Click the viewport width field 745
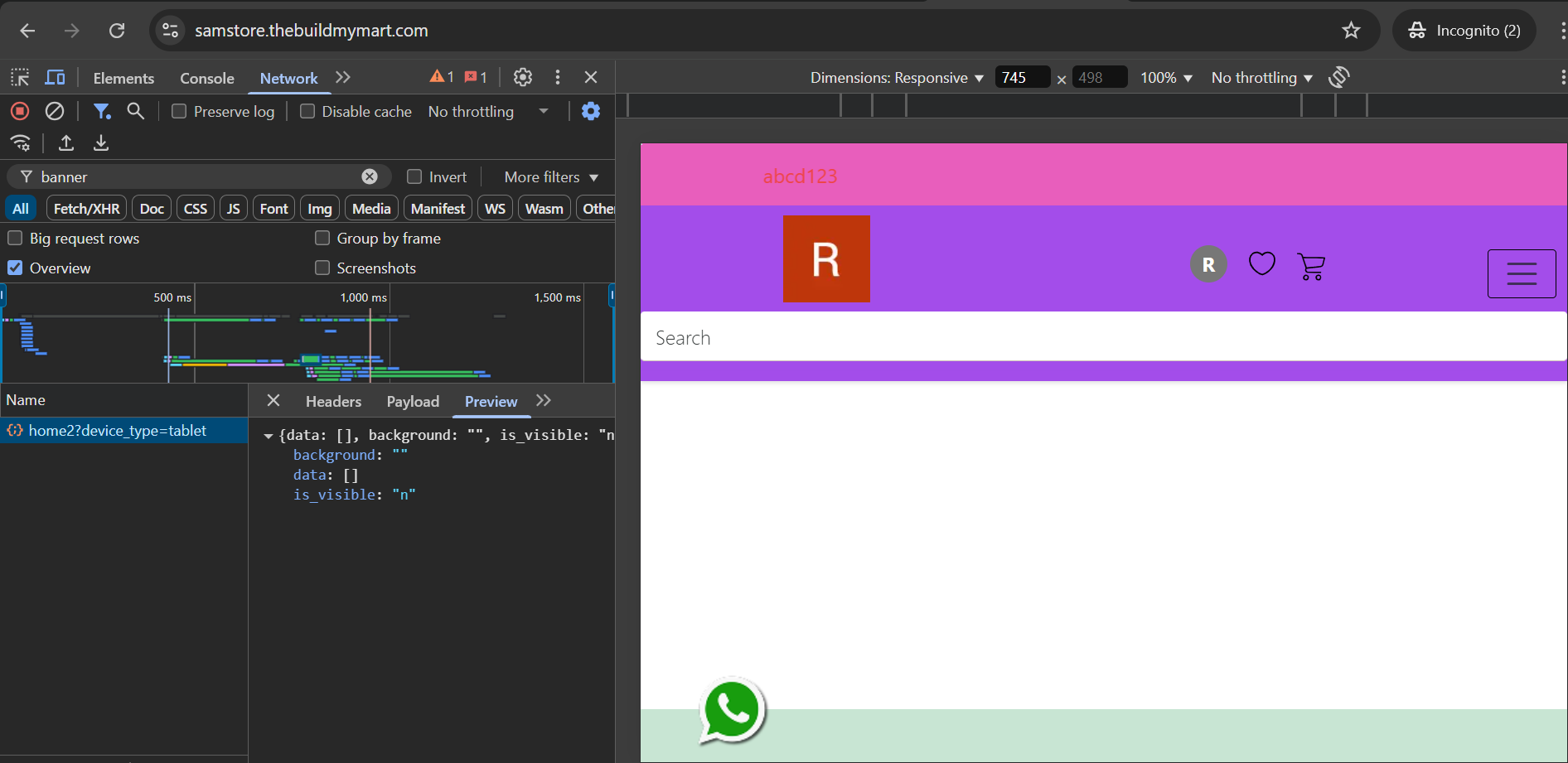The image size is (1568, 763). point(1023,77)
